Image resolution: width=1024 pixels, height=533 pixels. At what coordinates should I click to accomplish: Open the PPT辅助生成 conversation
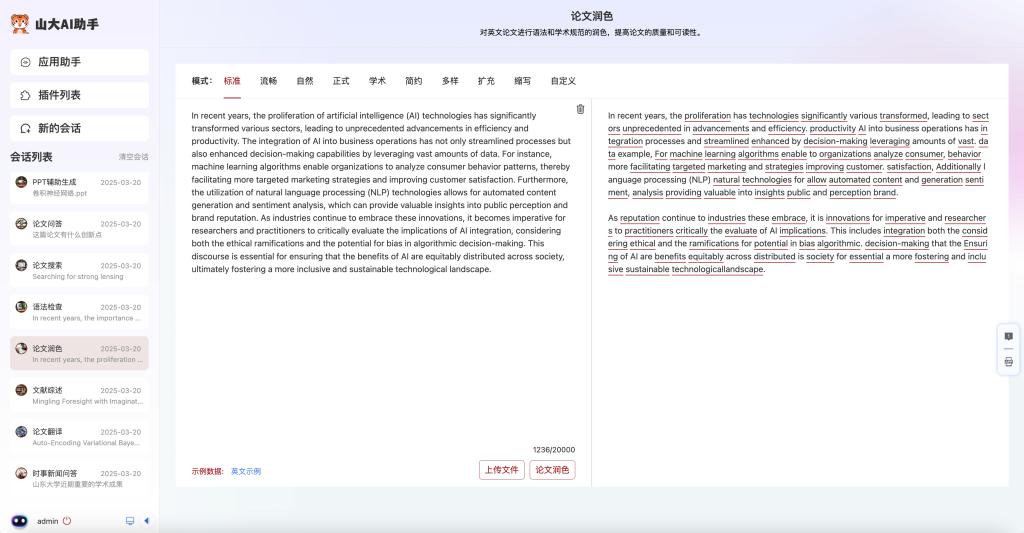coord(79,187)
